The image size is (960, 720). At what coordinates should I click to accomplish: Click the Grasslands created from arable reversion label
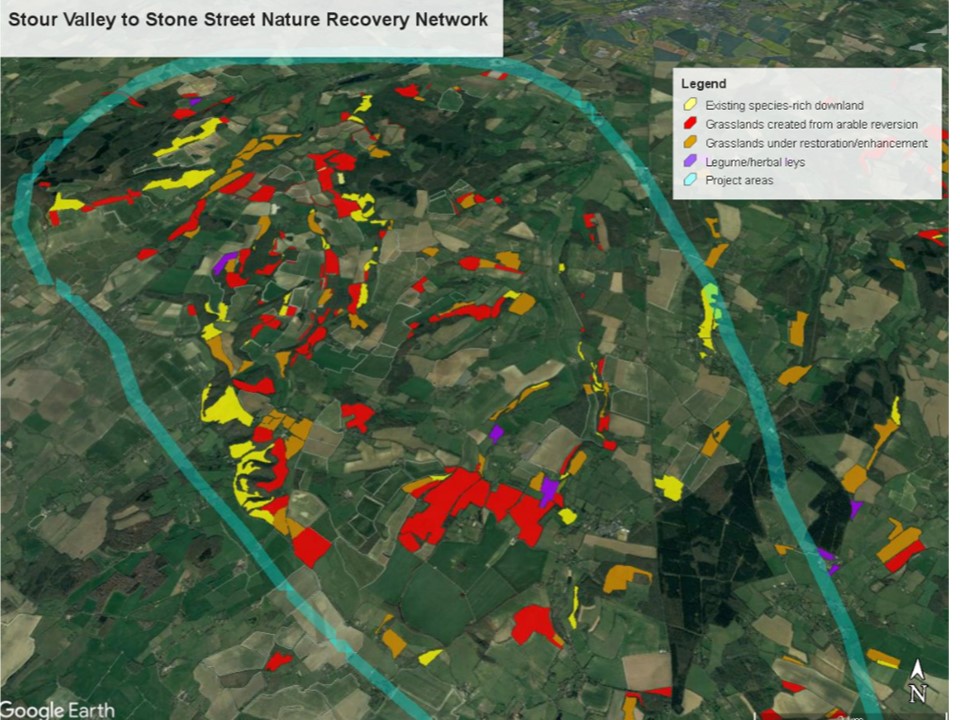click(x=811, y=124)
